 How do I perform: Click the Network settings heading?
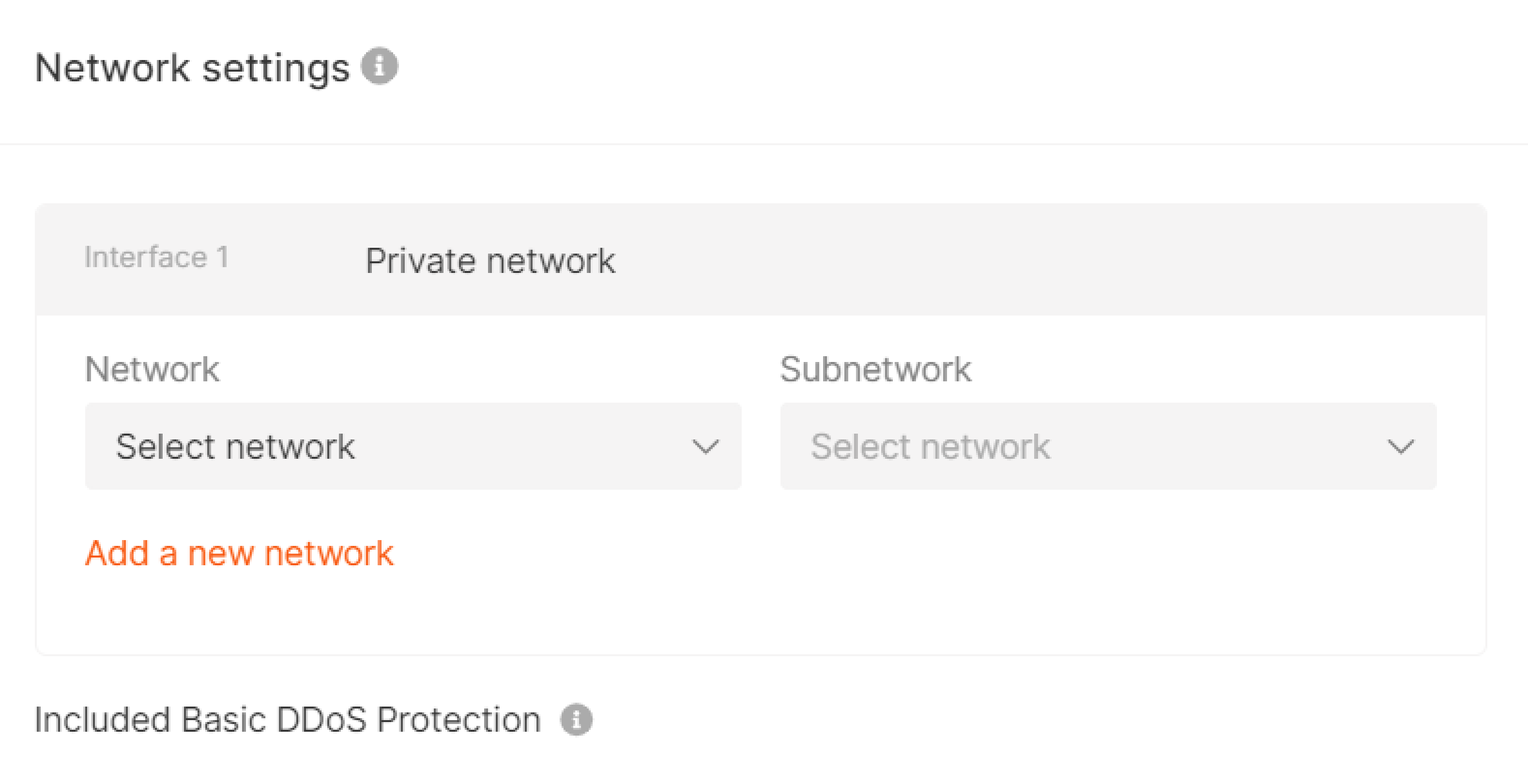point(192,68)
